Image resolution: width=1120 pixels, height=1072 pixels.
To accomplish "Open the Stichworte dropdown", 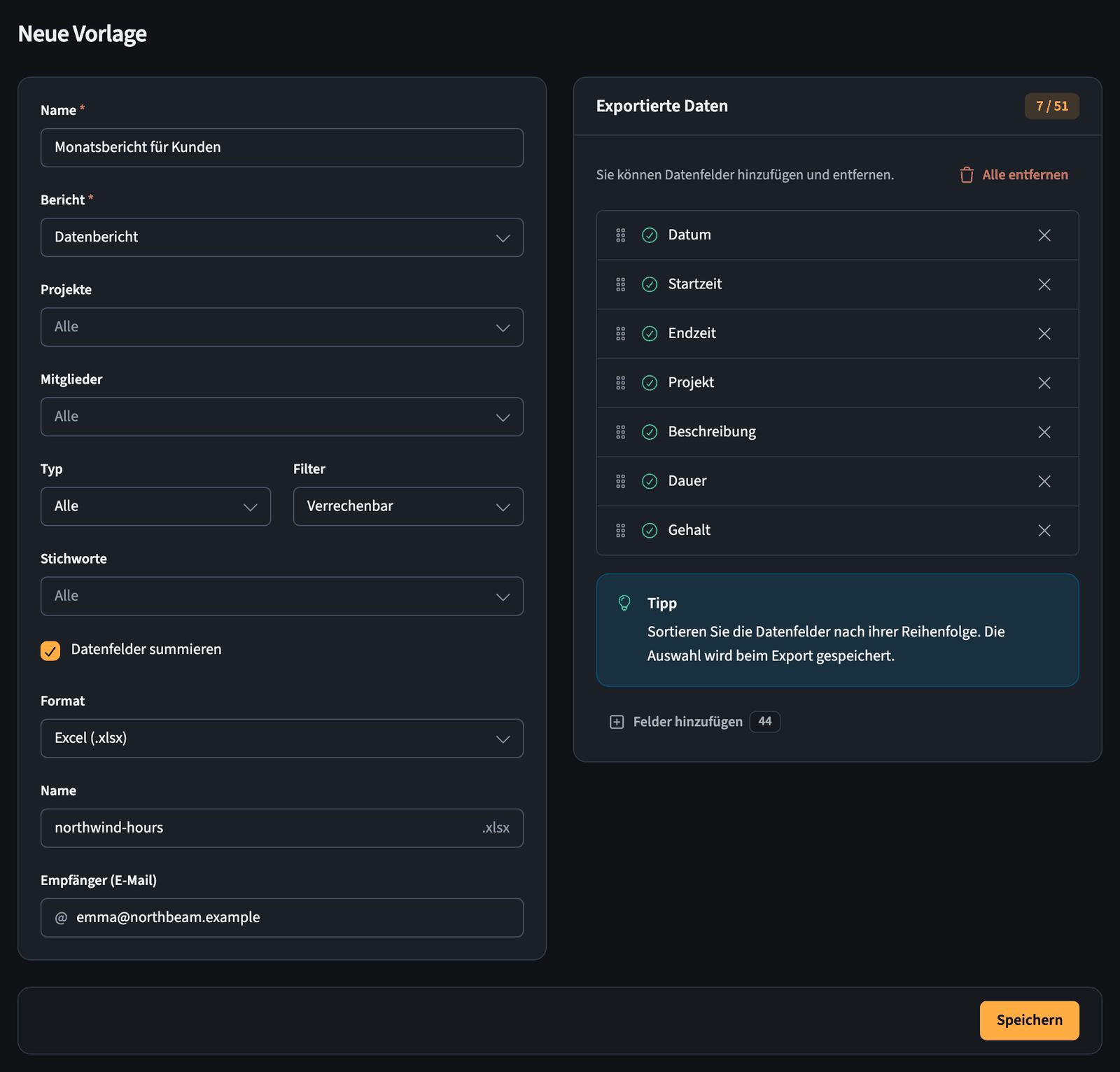I will (282, 596).
